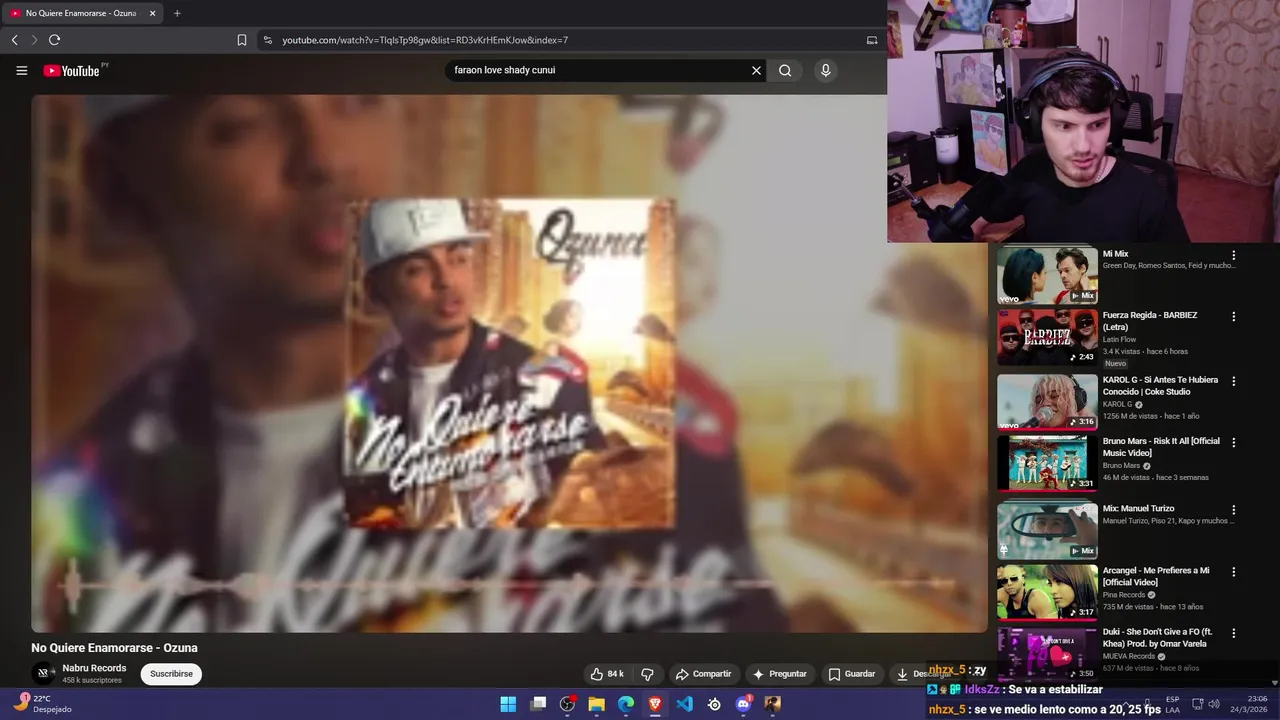Open more options for Arcangel video

[1233, 572]
